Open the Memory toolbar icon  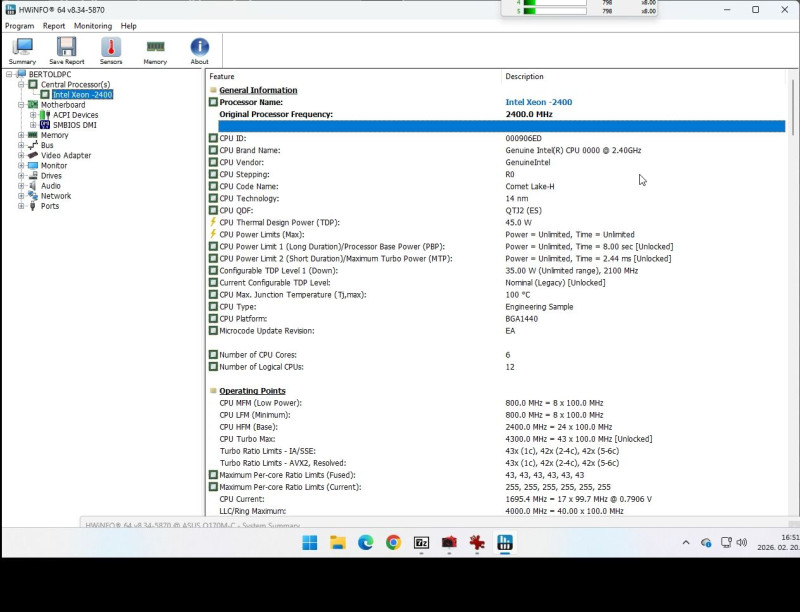pos(155,50)
